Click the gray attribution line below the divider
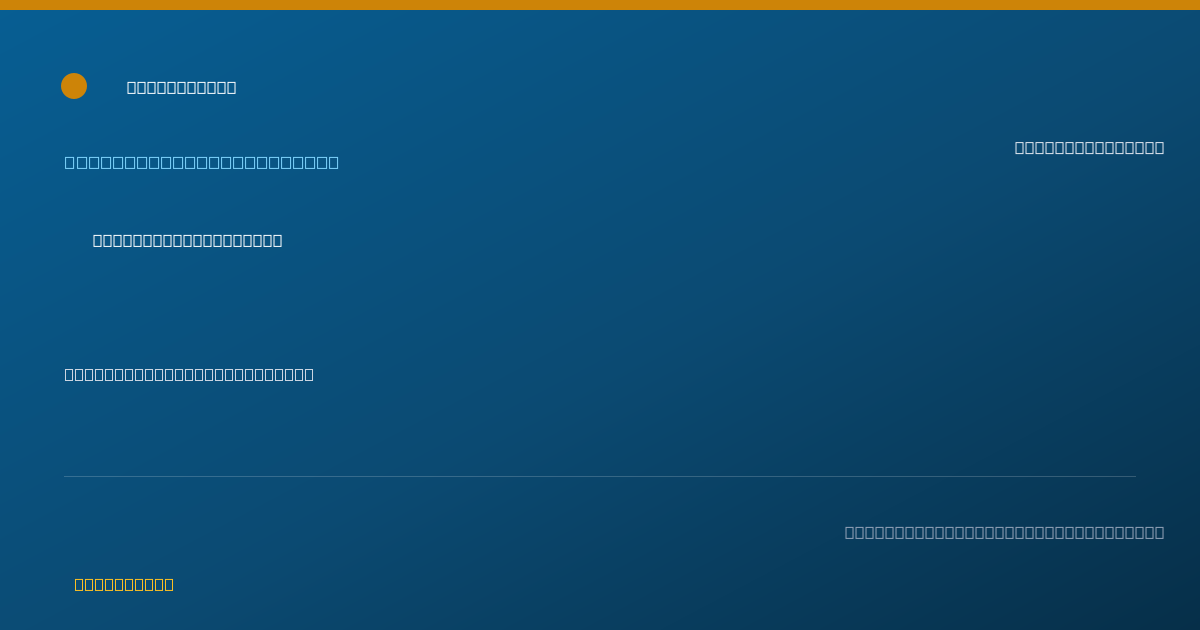 tap(1004, 532)
